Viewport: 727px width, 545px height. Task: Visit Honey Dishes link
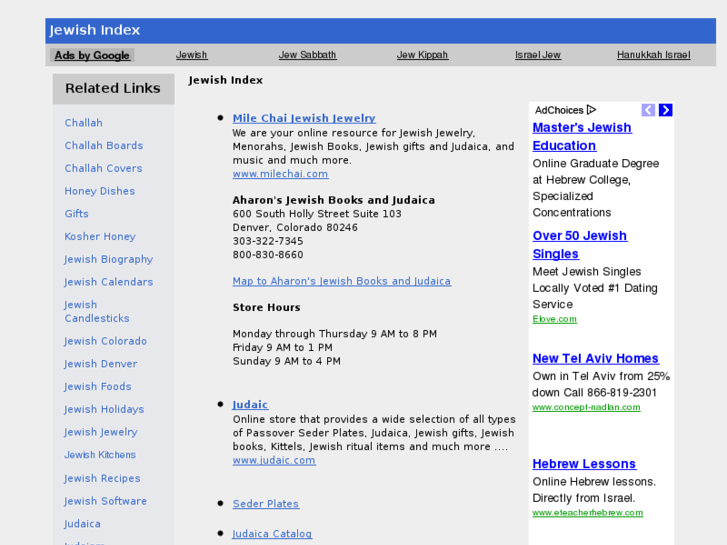[x=100, y=191]
